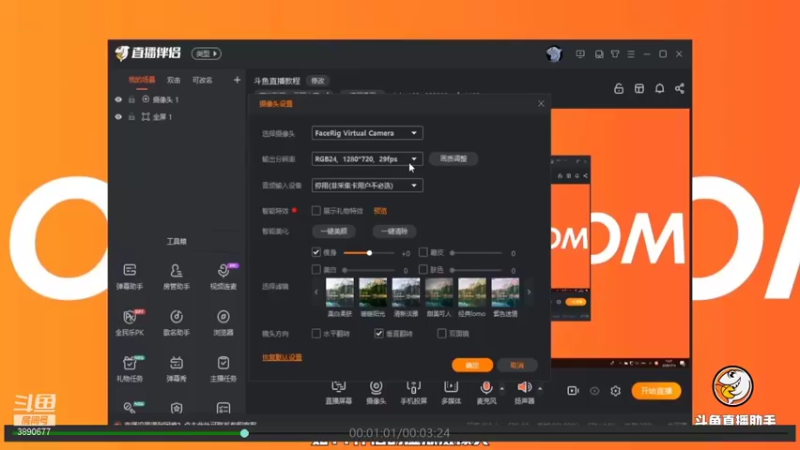The height and width of the screenshot is (450, 800).
Task: Click the 取消 cancel button
Action: pos(517,365)
